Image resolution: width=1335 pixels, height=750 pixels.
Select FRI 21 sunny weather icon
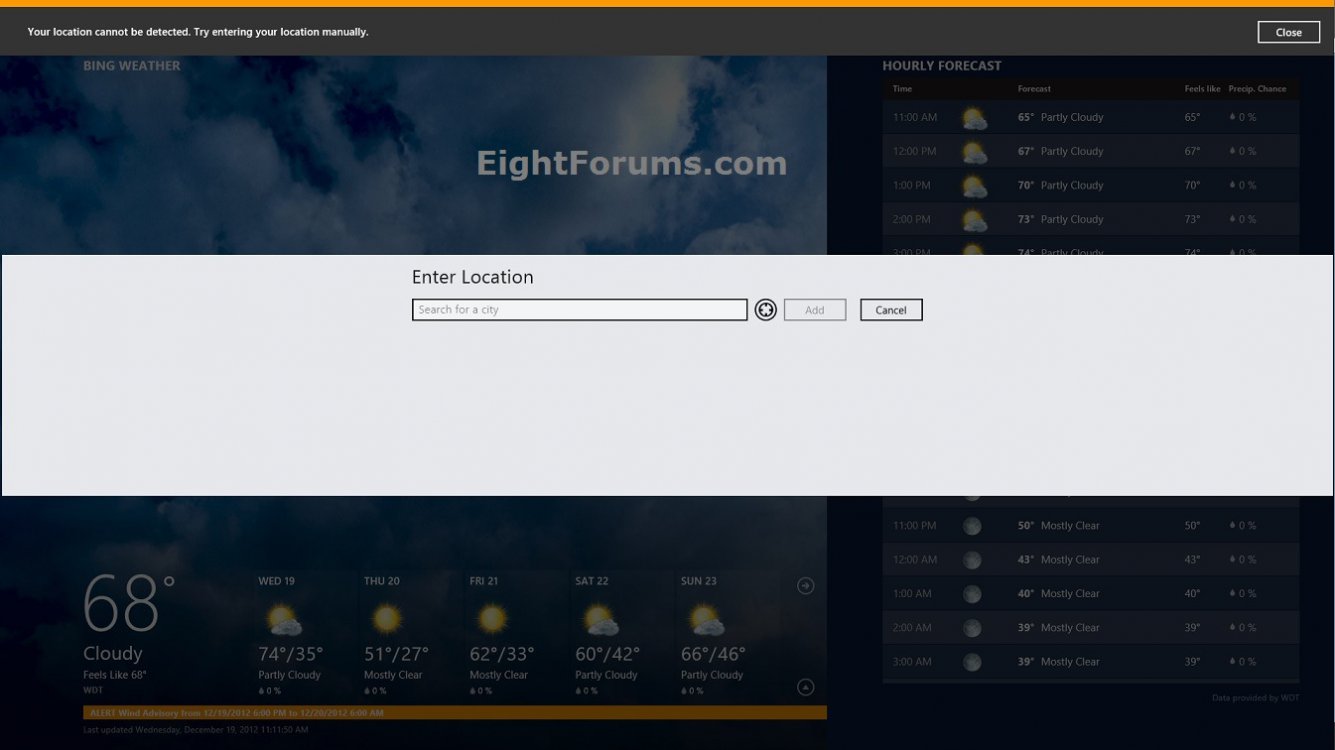tap(492, 620)
